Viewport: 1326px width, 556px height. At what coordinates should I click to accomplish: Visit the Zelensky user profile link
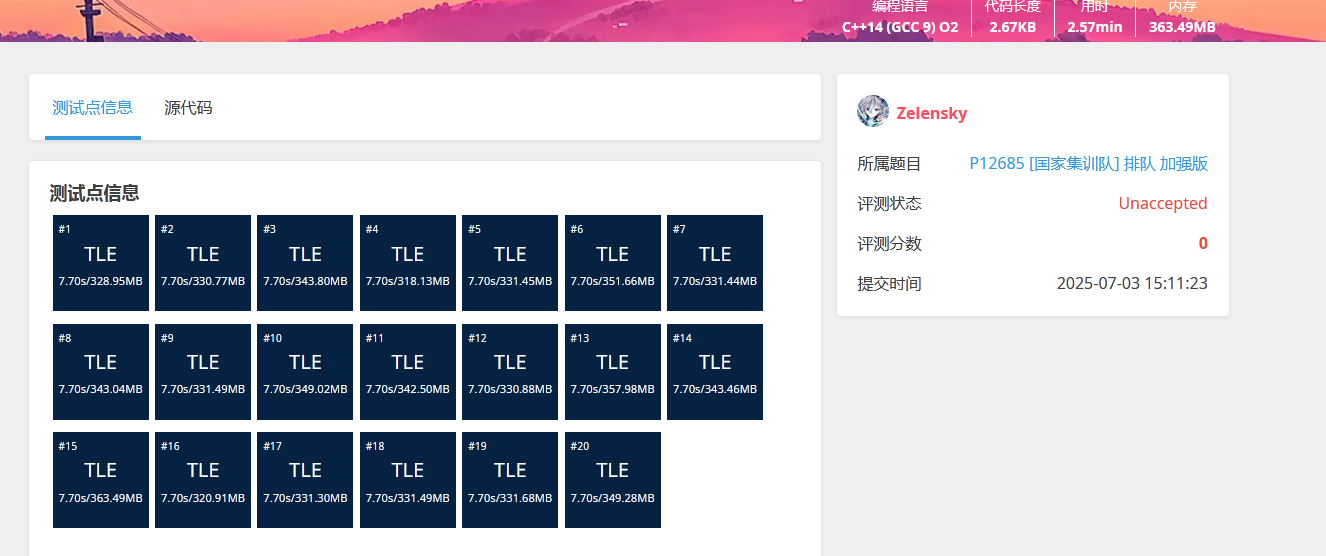(x=932, y=113)
